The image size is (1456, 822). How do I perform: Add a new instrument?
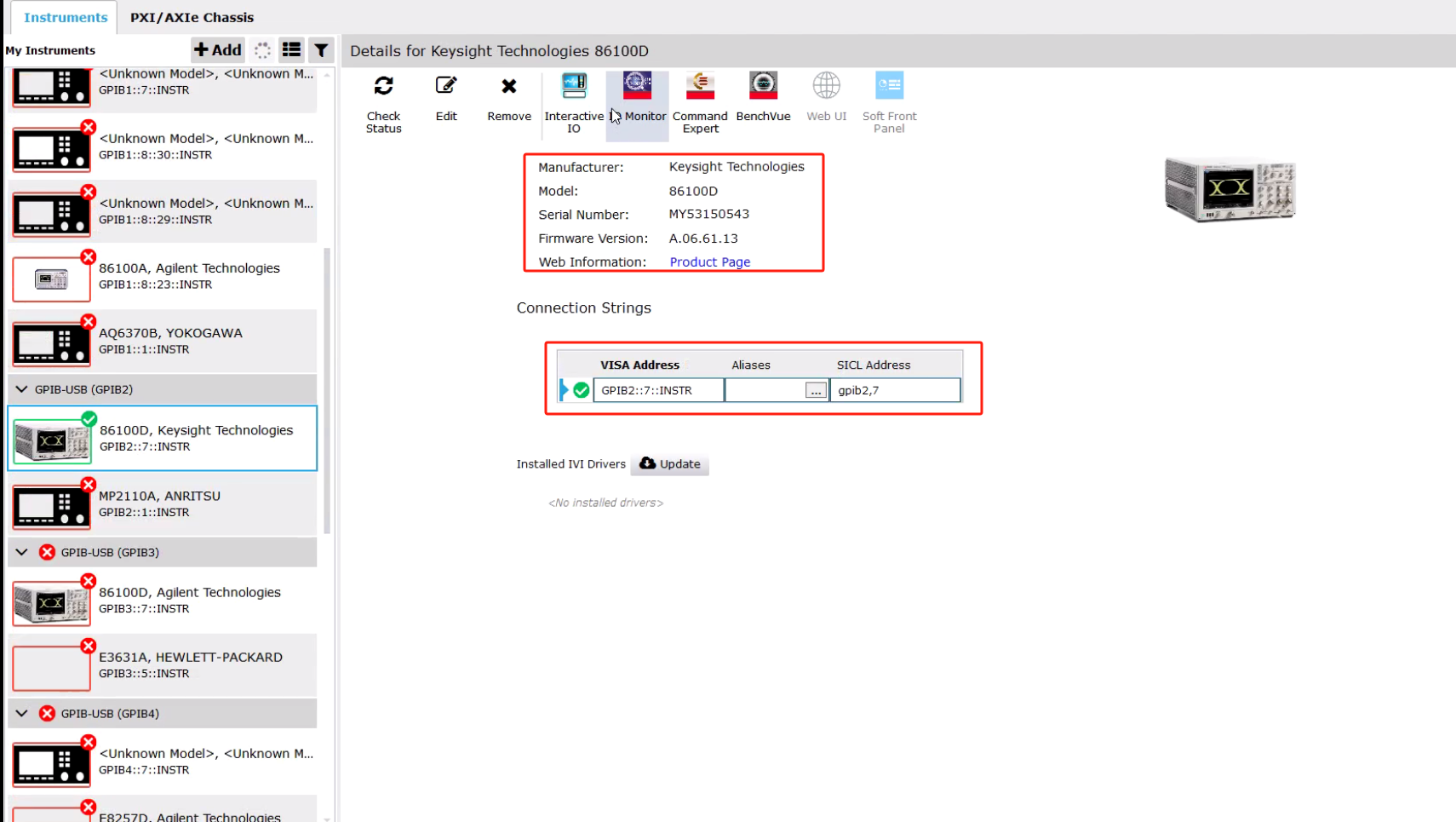[x=218, y=50]
